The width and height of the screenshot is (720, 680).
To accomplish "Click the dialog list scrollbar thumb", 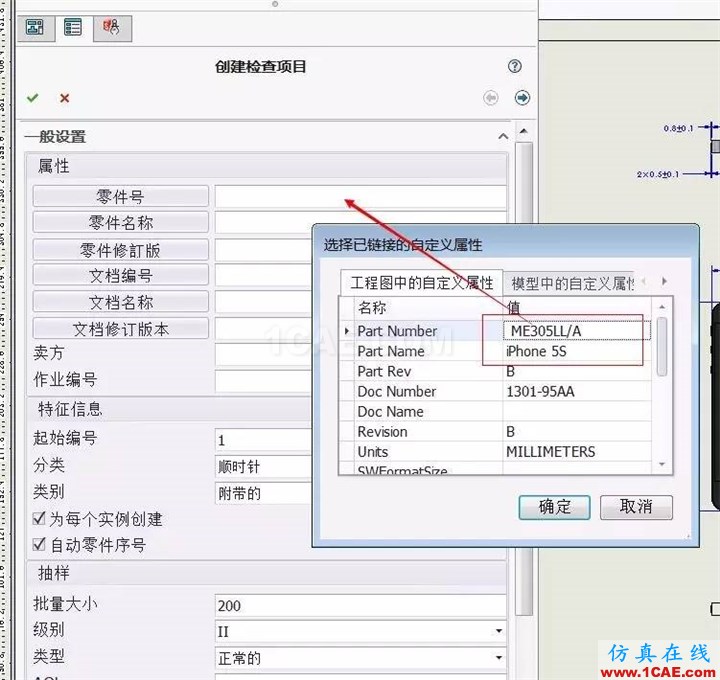I will click(x=662, y=347).
